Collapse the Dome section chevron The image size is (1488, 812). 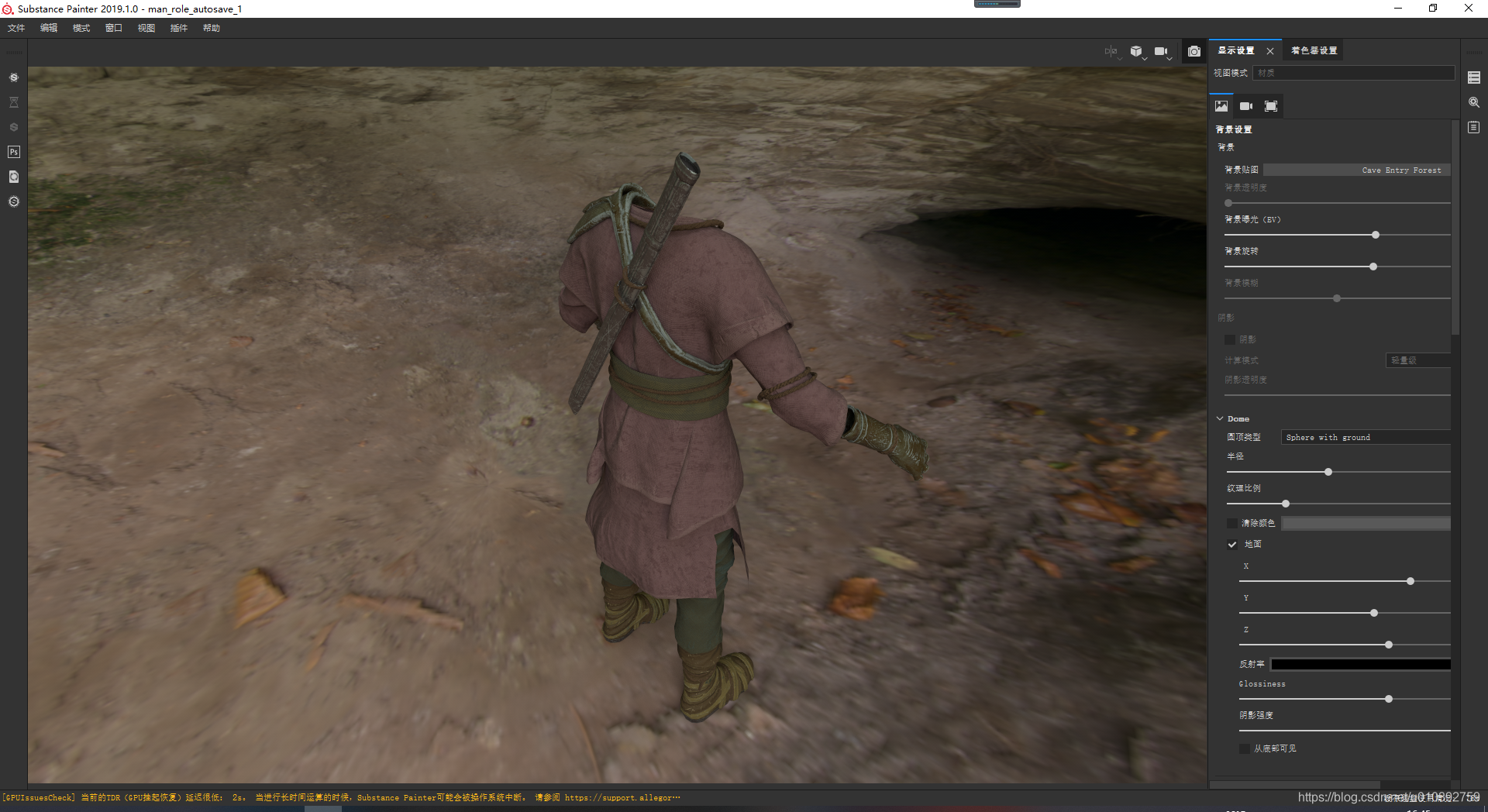pos(1220,418)
